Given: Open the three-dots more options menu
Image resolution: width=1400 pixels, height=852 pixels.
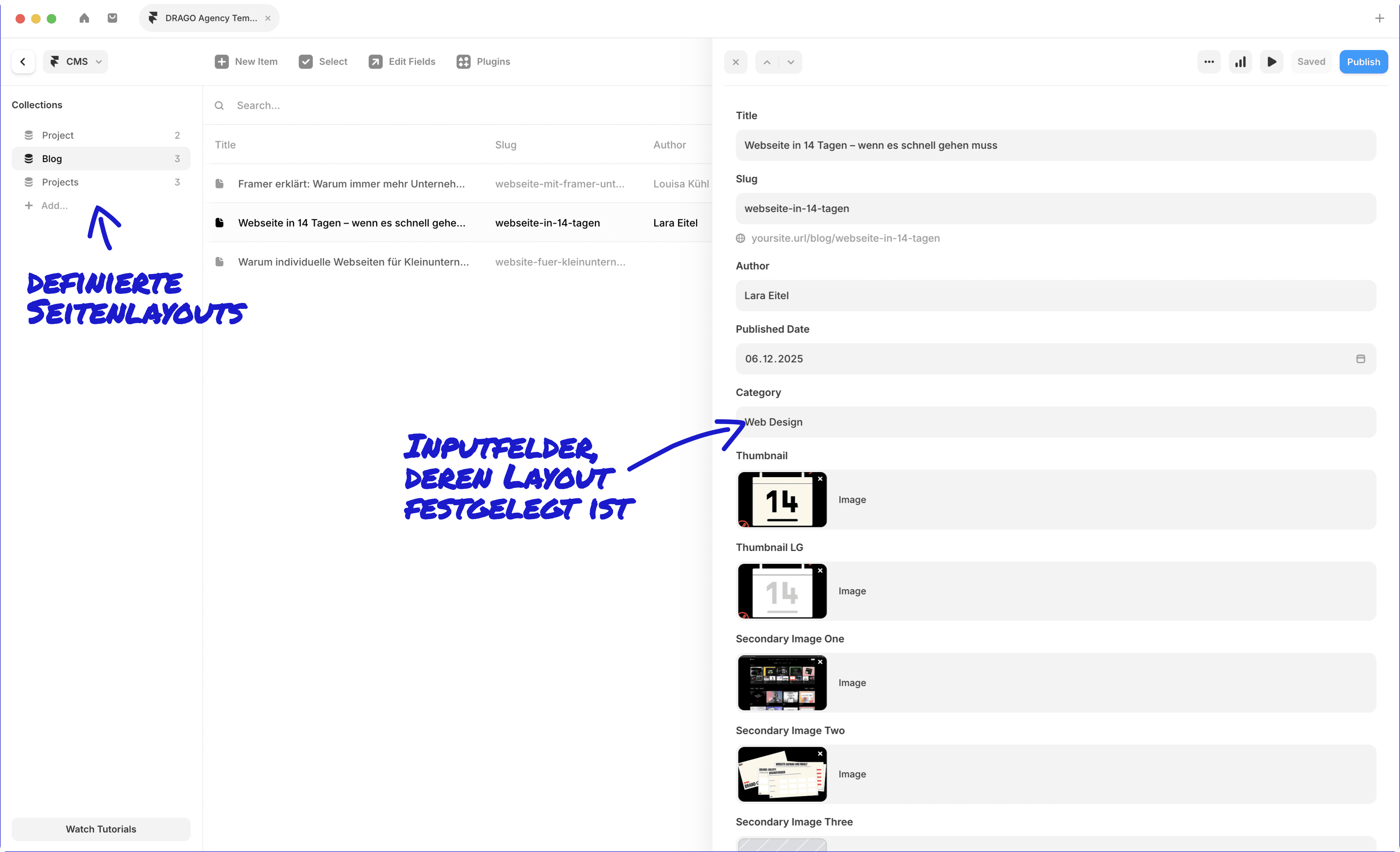Looking at the screenshot, I should pos(1208,61).
